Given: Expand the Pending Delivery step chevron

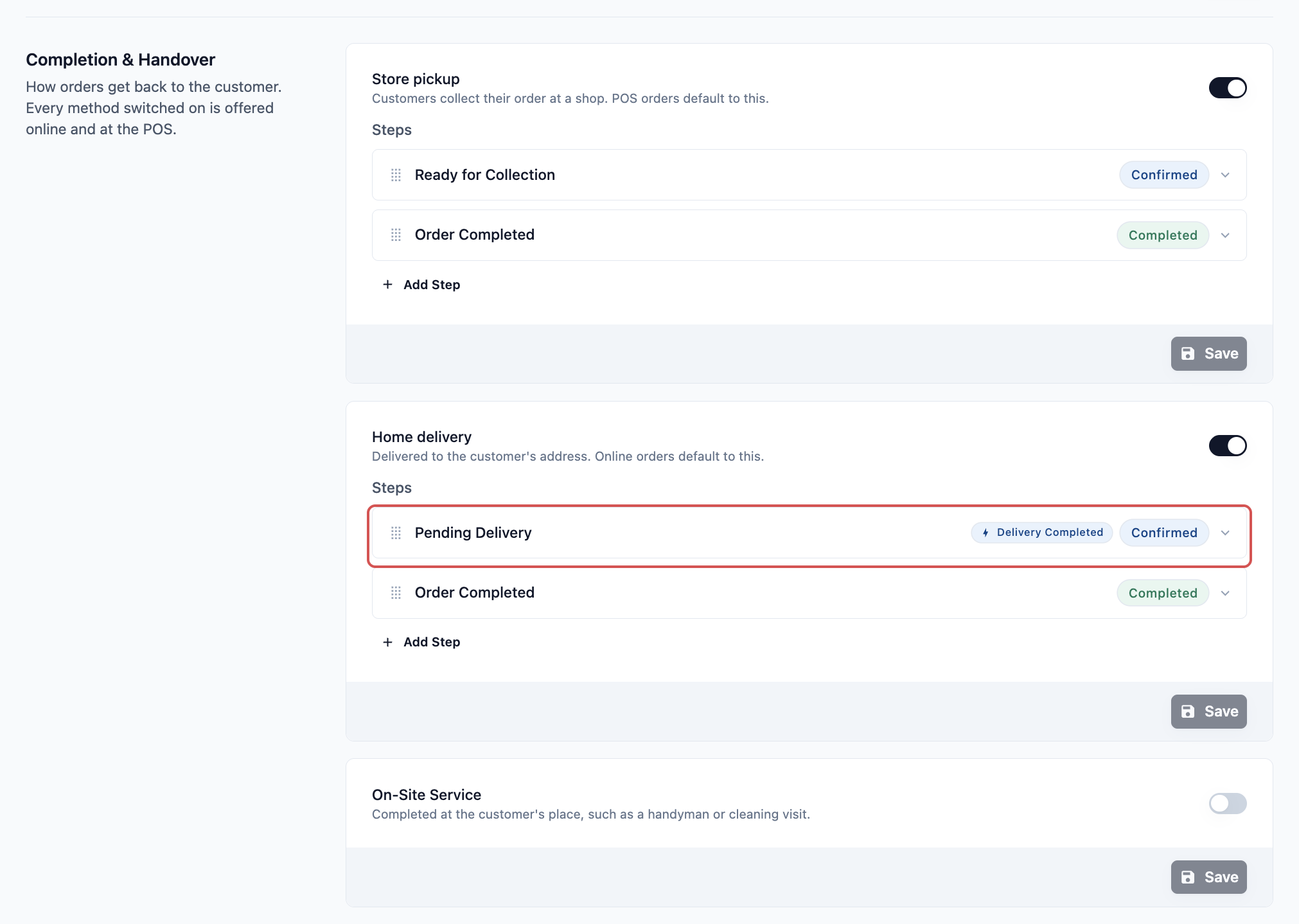Looking at the screenshot, I should point(1225,533).
